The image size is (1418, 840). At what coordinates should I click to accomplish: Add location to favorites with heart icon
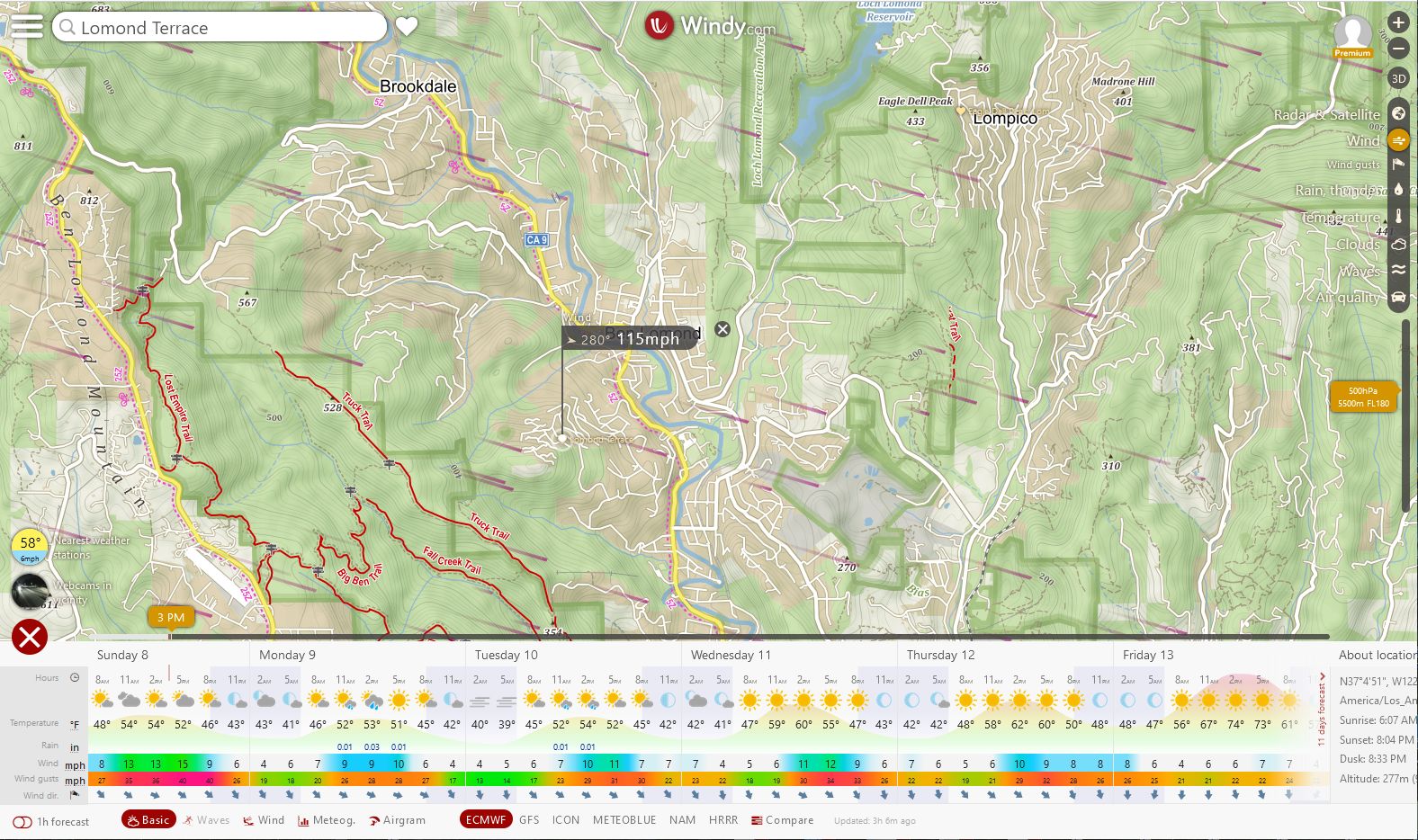pos(407,27)
